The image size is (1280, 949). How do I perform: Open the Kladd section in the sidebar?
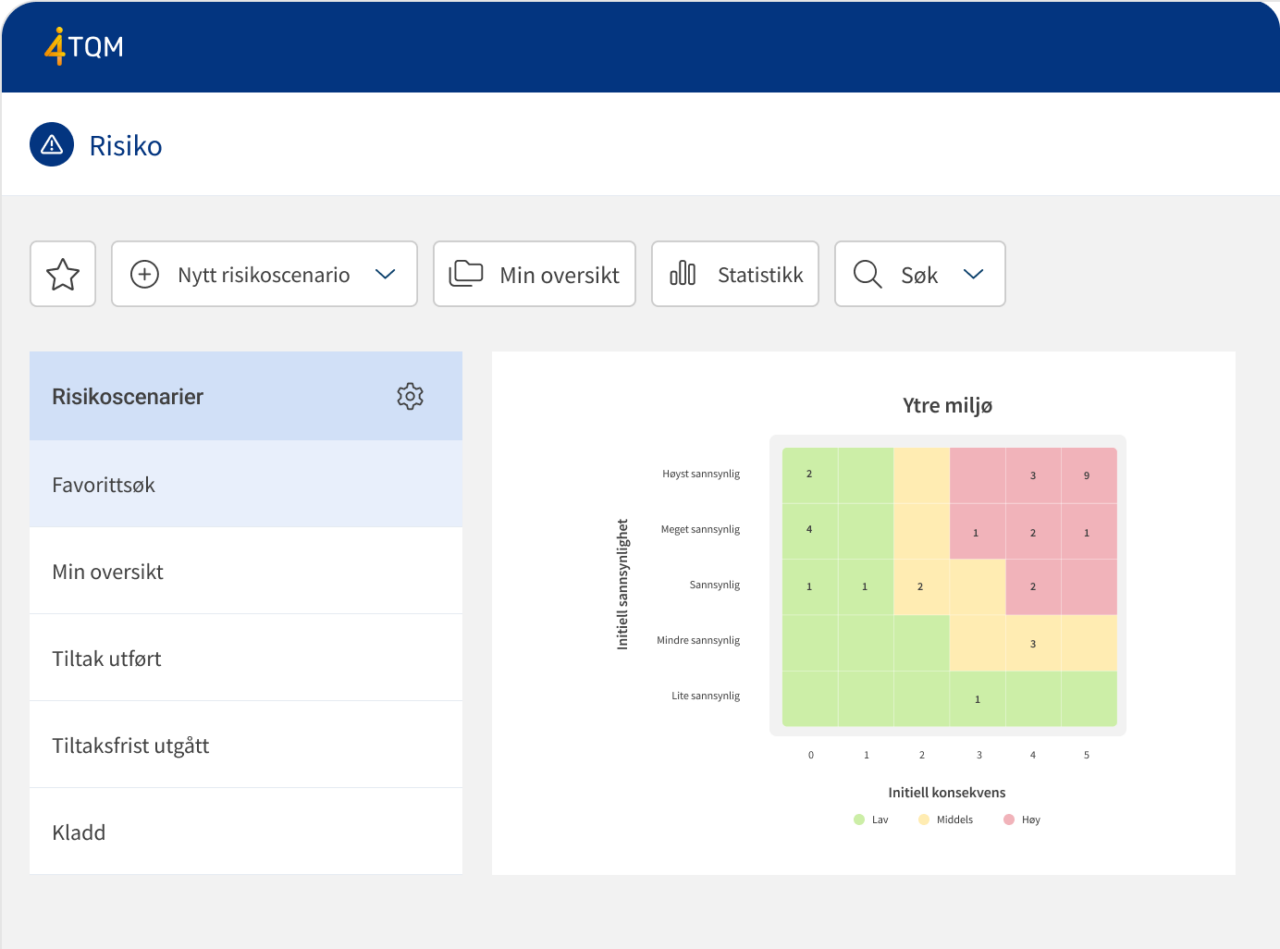point(78,831)
